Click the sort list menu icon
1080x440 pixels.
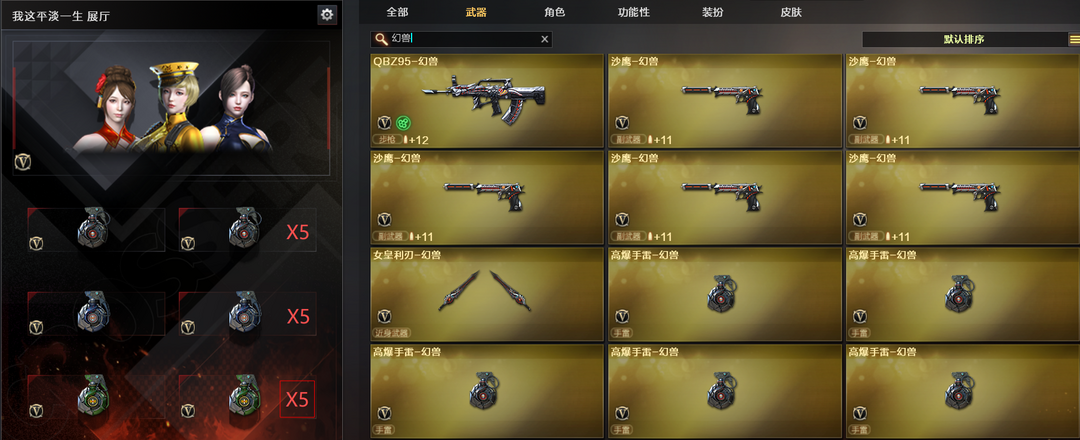(1074, 39)
